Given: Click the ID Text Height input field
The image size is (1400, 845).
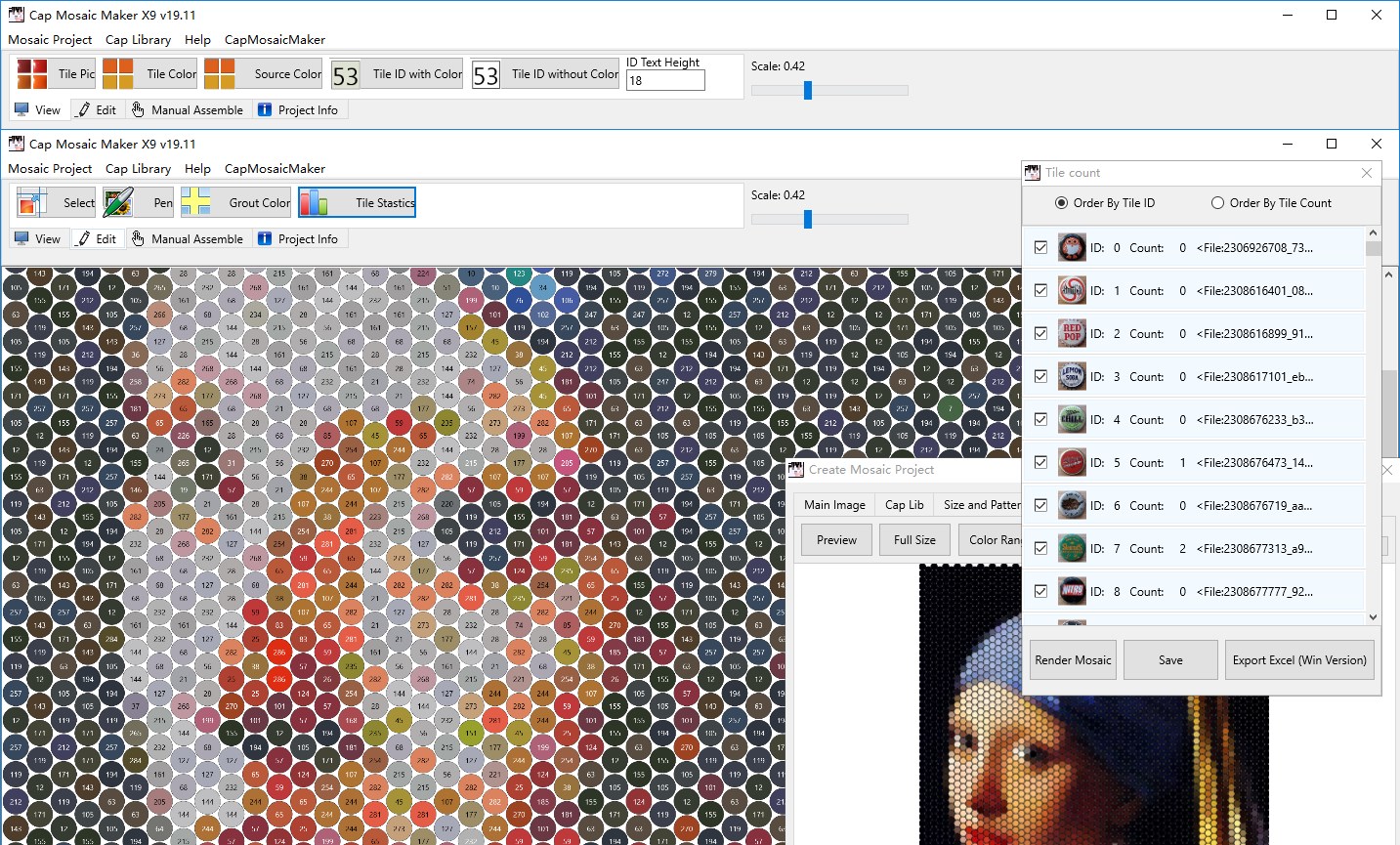Looking at the screenshot, I should pos(665,81).
